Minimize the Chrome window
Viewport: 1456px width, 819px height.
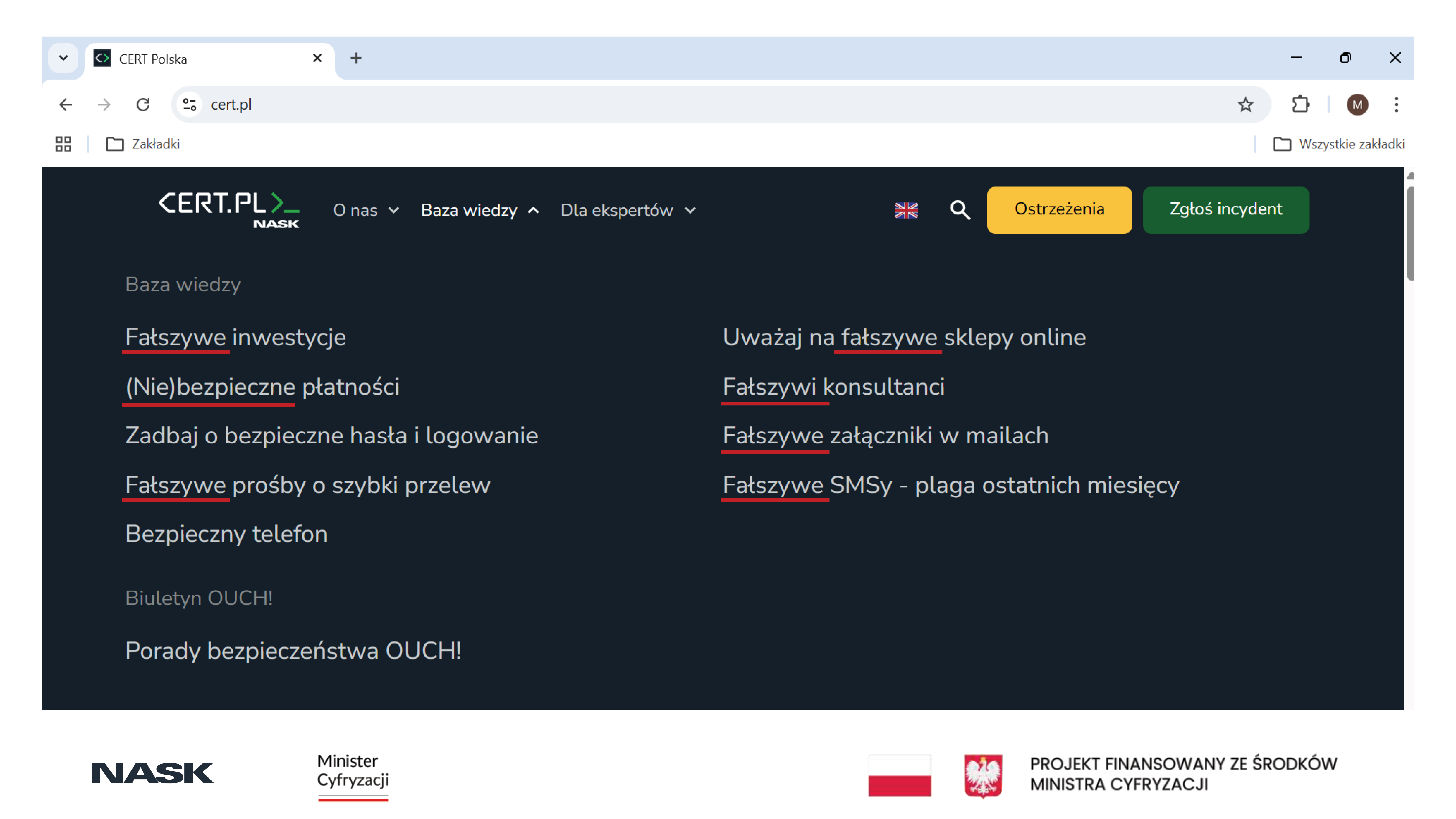[1295, 58]
